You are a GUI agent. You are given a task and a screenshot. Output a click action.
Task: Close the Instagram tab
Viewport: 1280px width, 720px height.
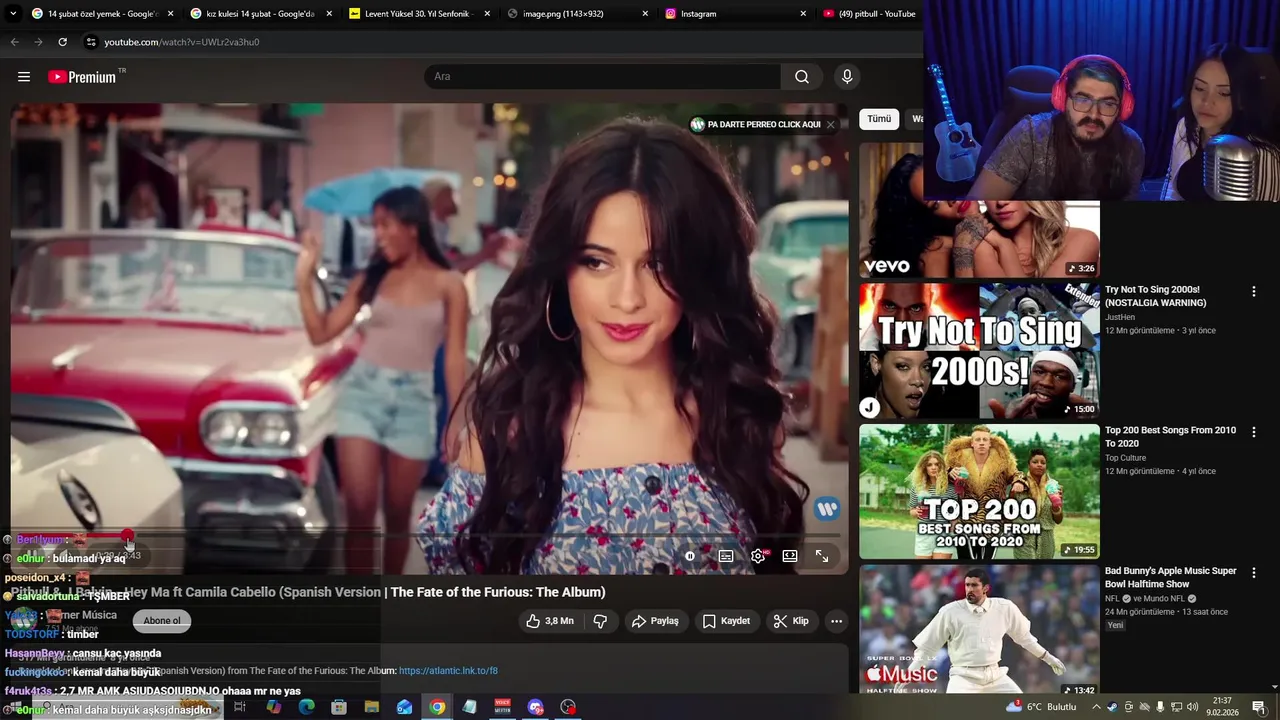pyautogui.click(x=803, y=14)
